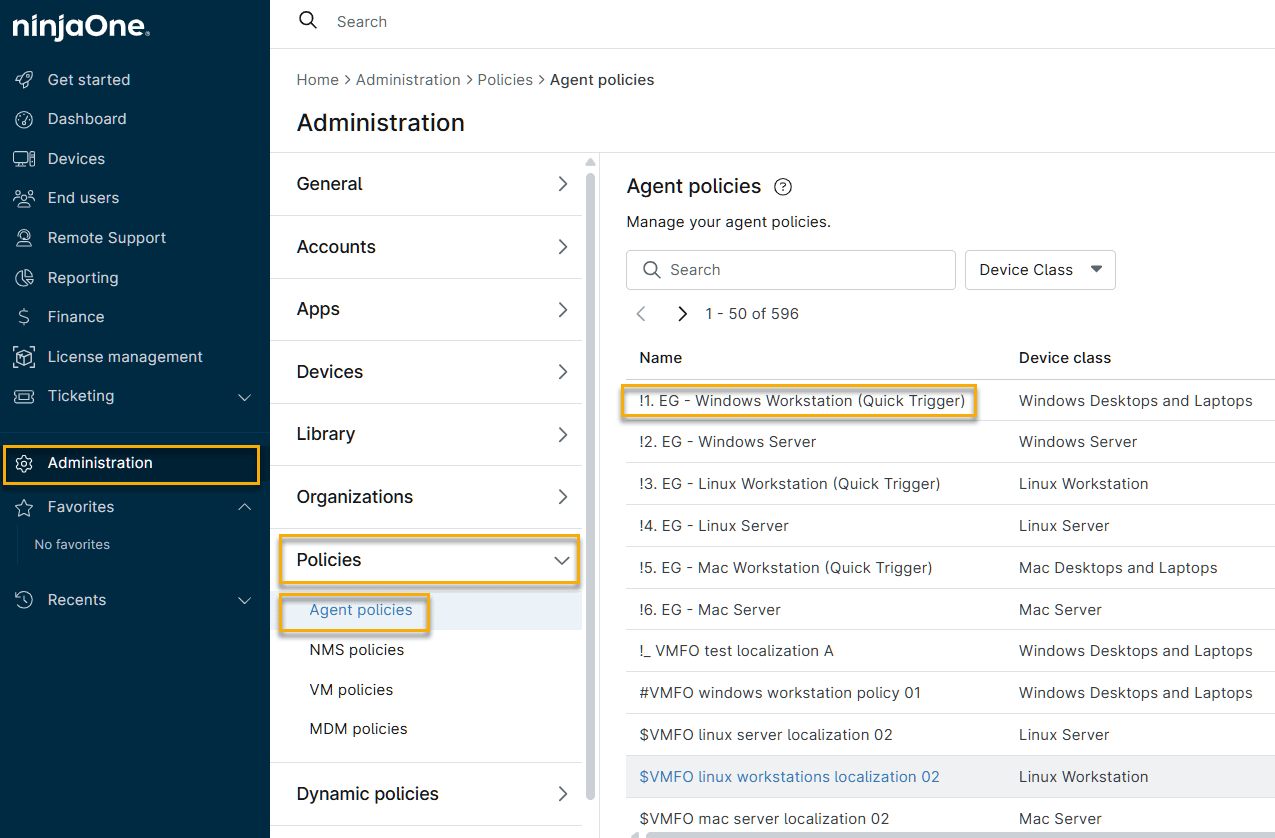Click '#VMFO windows workstation policy 01' row
This screenshot has height=838, width=1275.
pos(780,693)
